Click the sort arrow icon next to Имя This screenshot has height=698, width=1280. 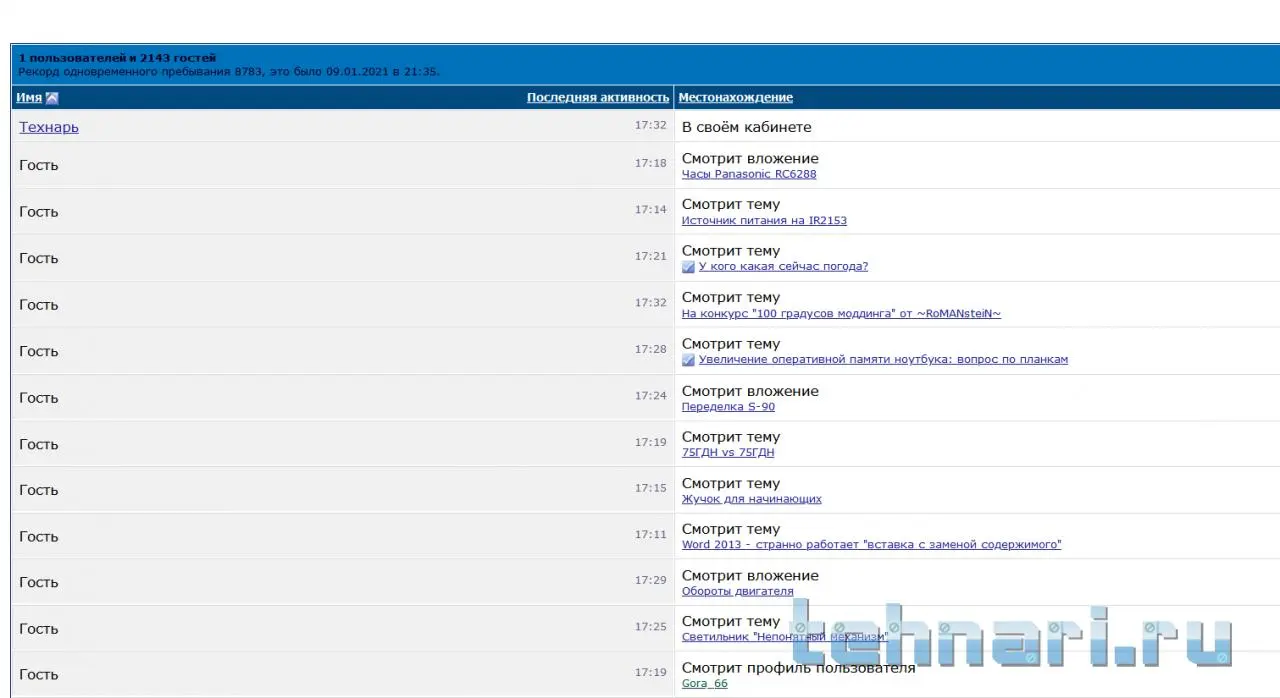point(52,98)
